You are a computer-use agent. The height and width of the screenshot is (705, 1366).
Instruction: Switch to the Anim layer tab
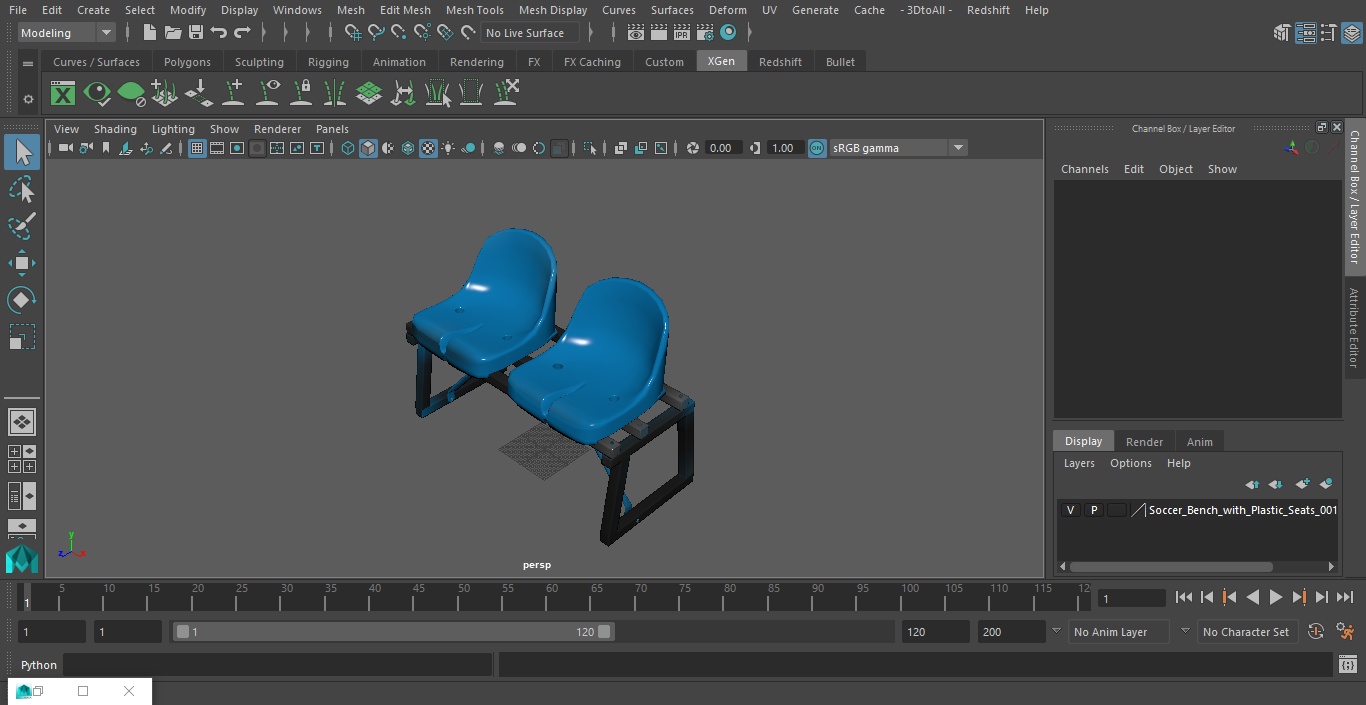click(x=1199, y=441)
